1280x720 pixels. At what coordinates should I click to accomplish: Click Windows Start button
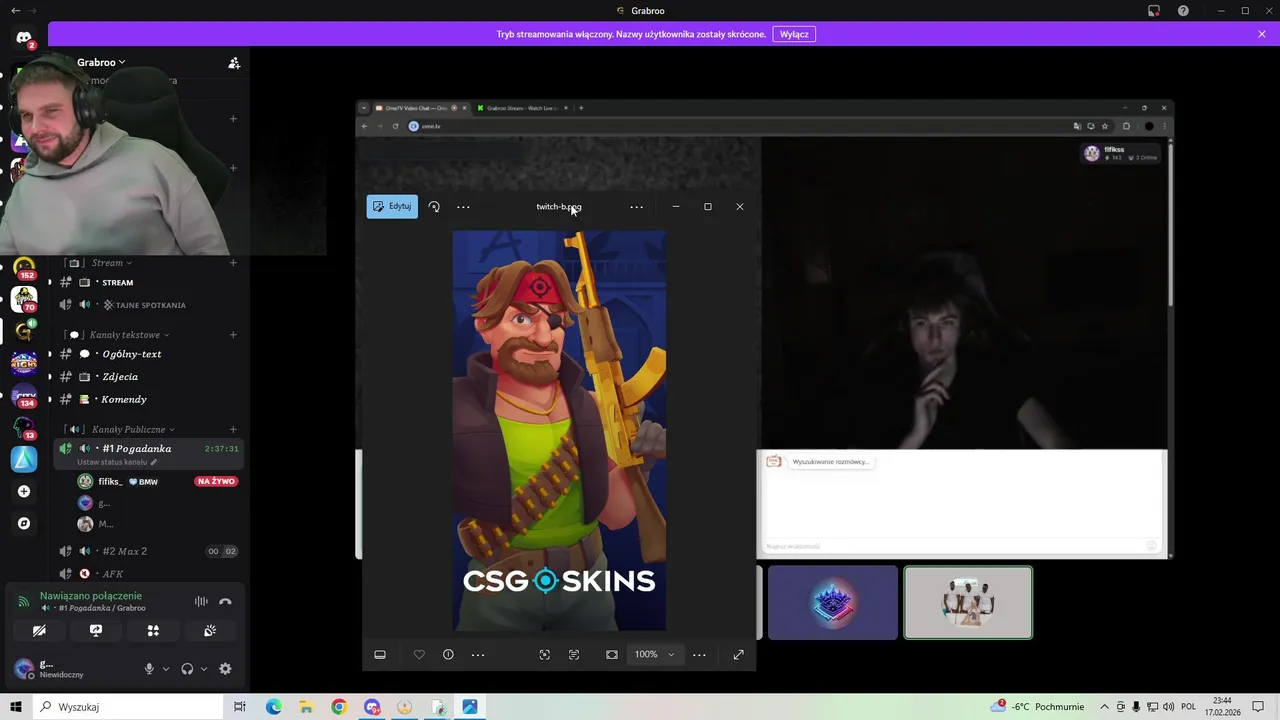pos(16,707)
